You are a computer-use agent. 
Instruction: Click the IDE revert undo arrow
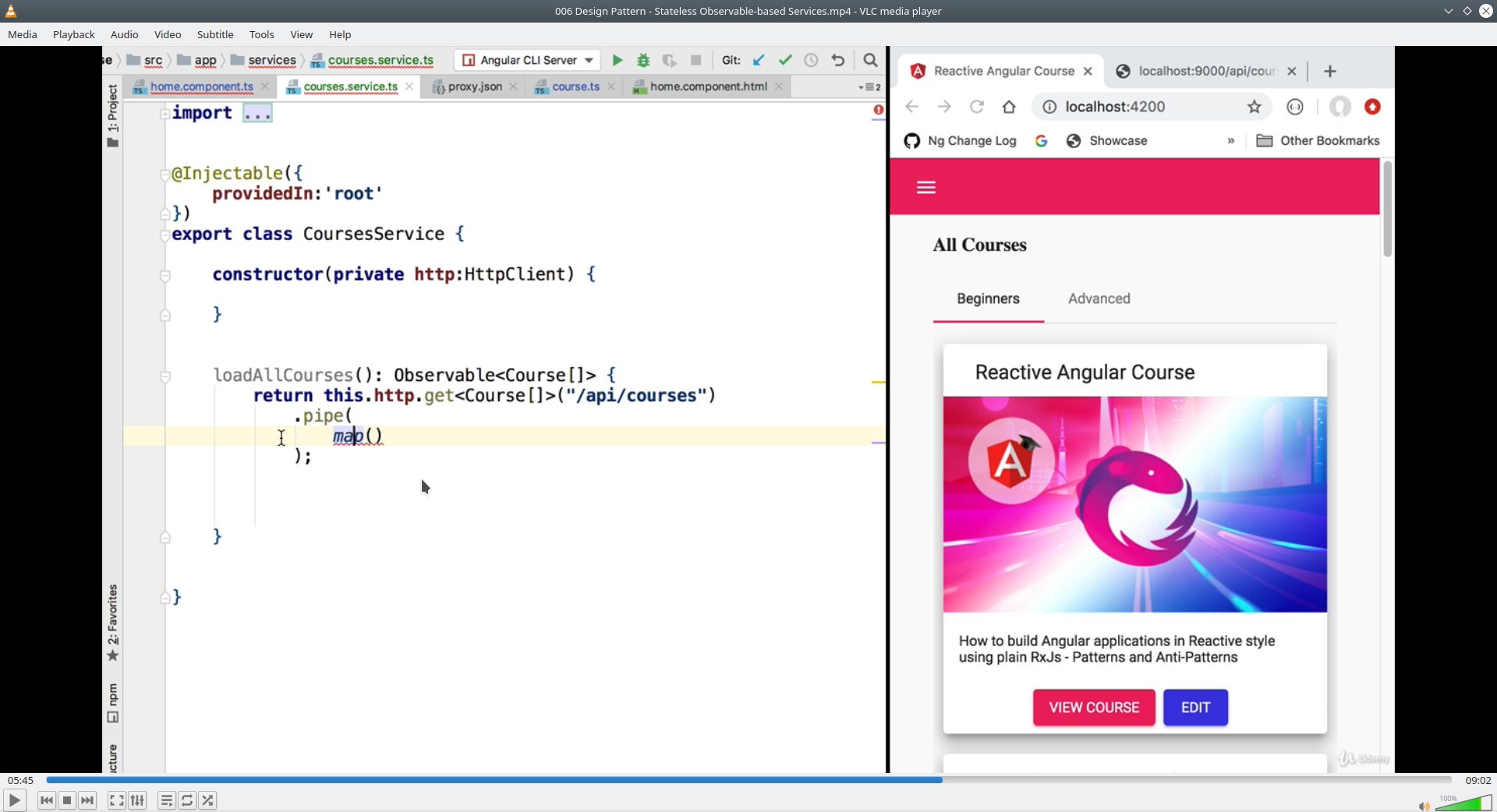(x=838, y=60)
